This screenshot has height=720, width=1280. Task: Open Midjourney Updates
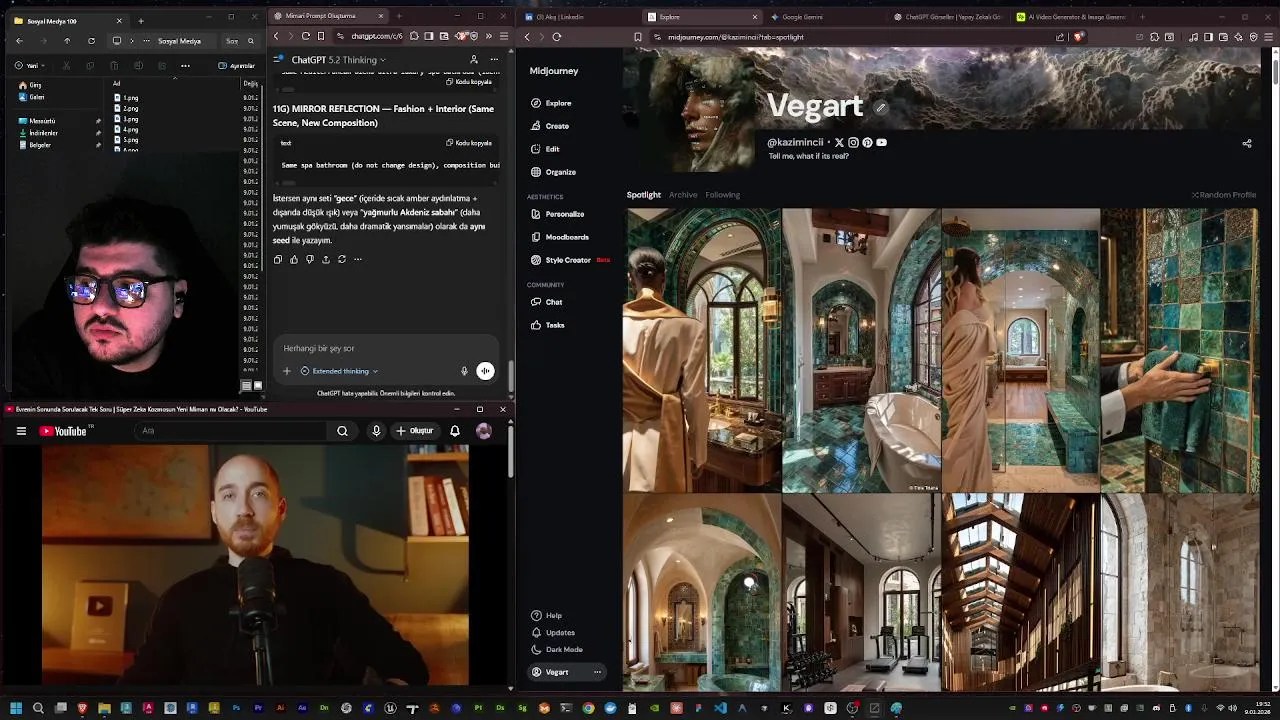(553, 632)
